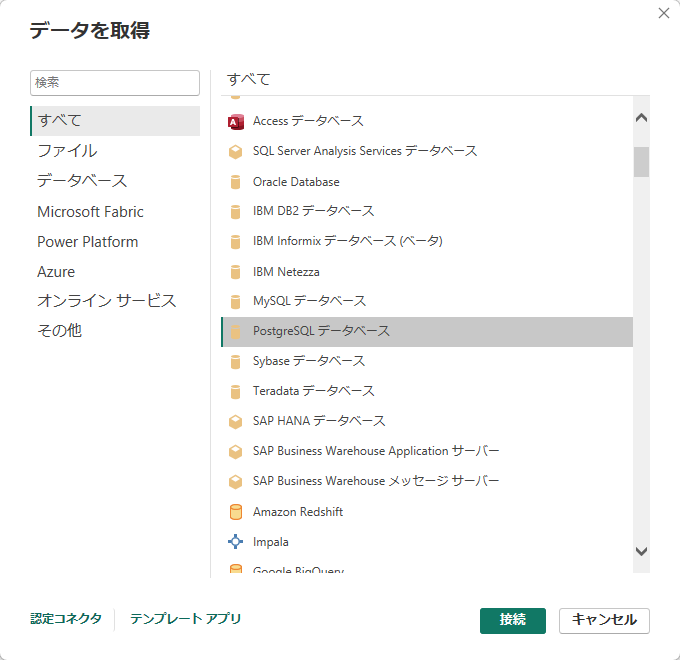Viewport: 680px width, 660px height.
Task: Close the データを取得 dialog
Action: (664, 13)
